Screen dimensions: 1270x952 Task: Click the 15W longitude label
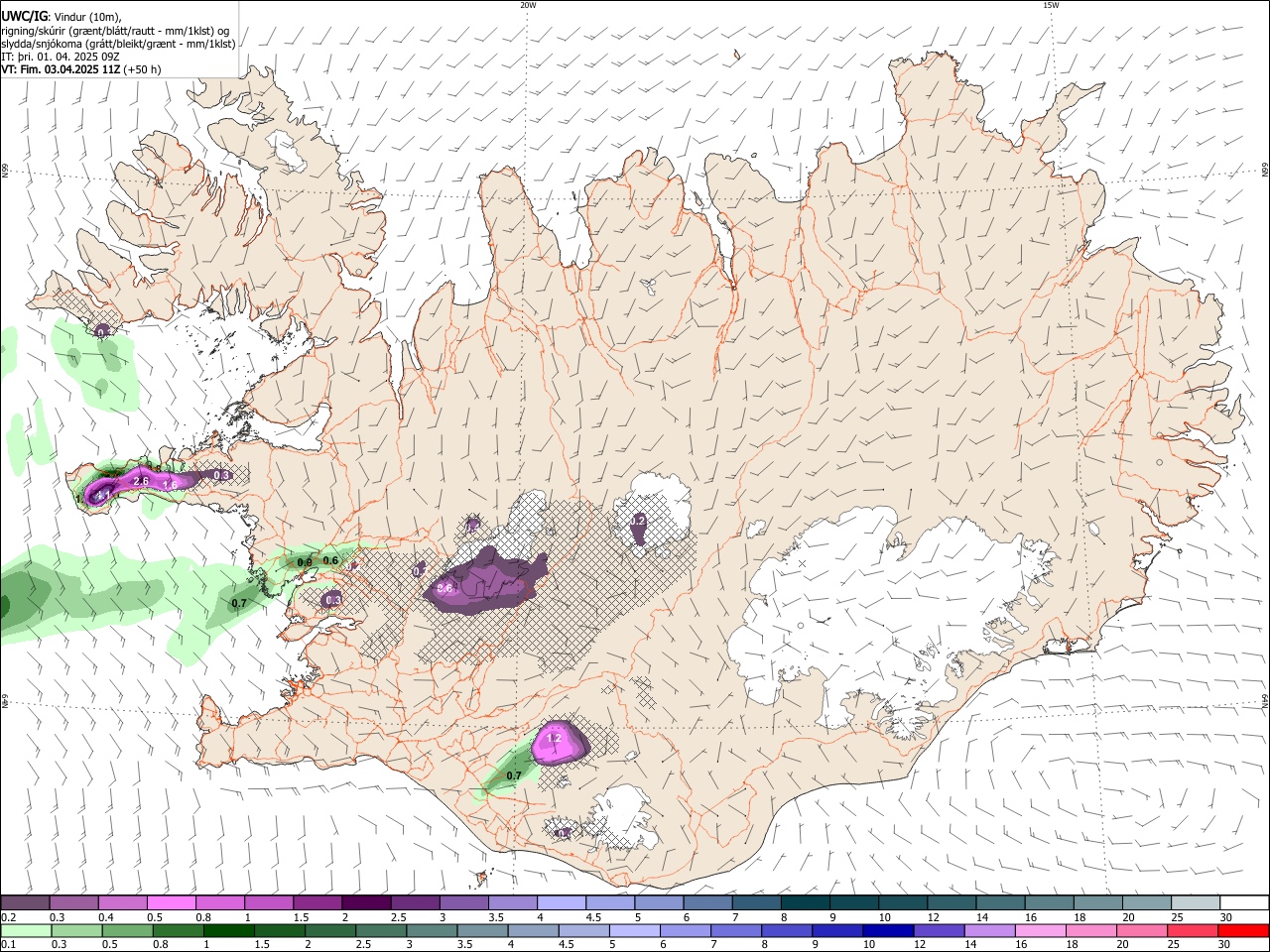click(1051, 4)
